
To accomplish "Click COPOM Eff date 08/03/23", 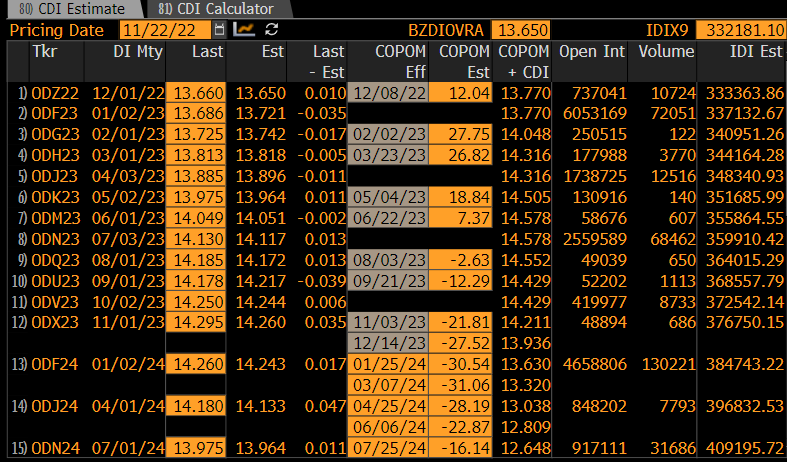I will tap(388, 260).
